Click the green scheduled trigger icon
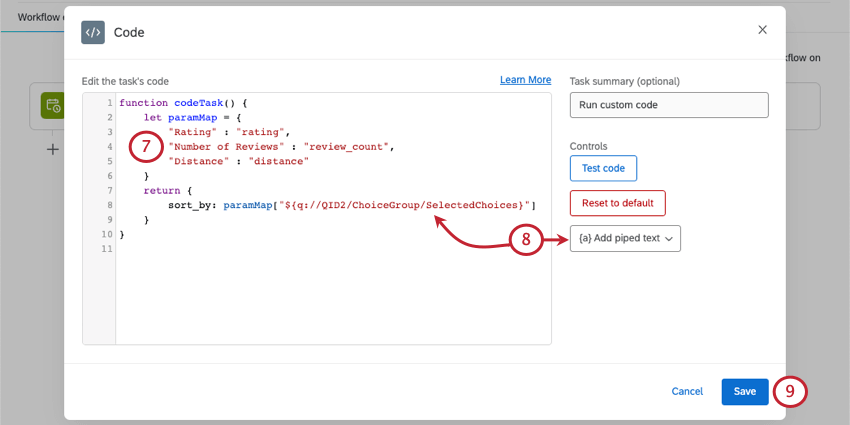This screenshot has width=850, height=425. [x=52, y=105]
